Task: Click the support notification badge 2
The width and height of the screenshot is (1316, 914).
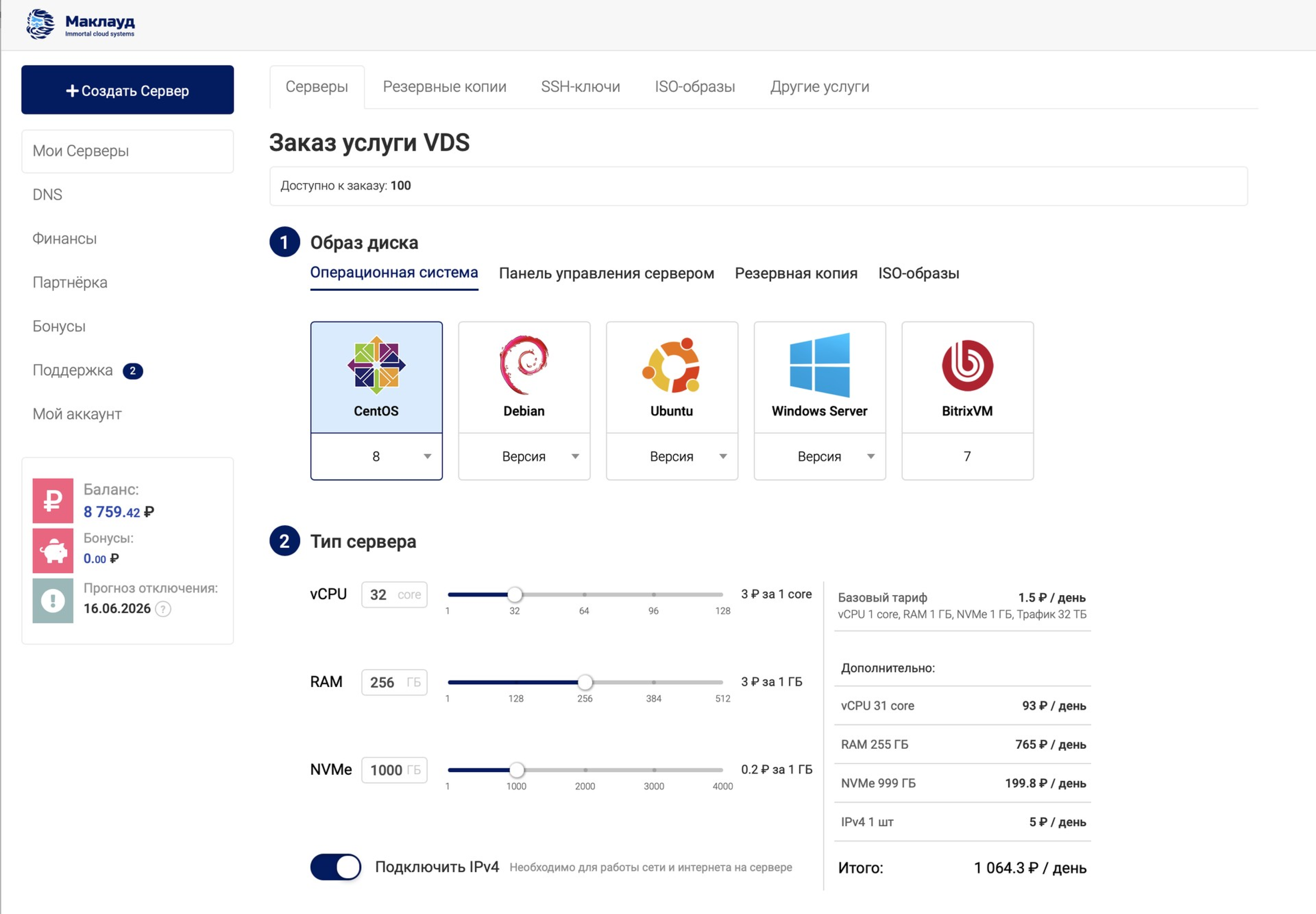Action: pyautogui.click(x=133, y=371)
